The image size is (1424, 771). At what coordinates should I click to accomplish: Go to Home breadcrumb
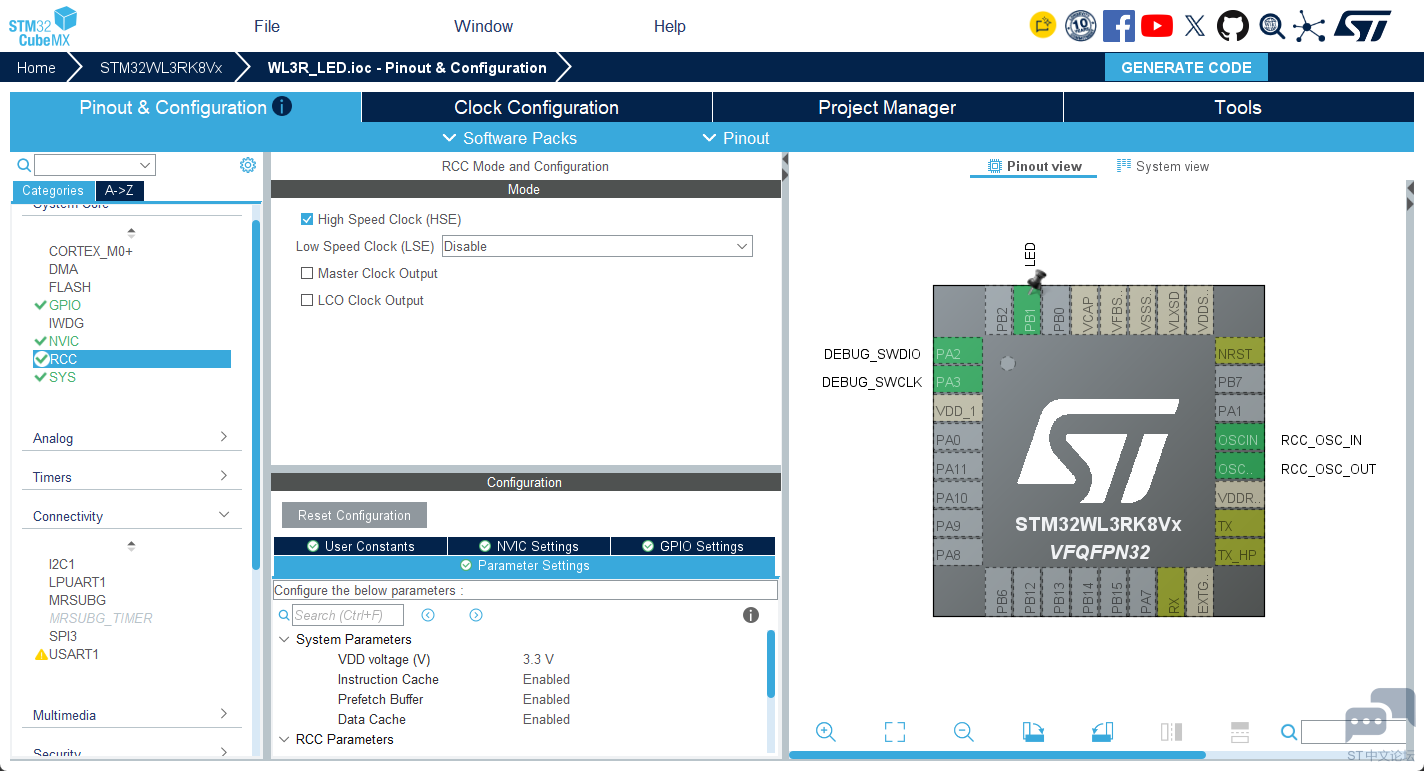click(x=36, y=67)
